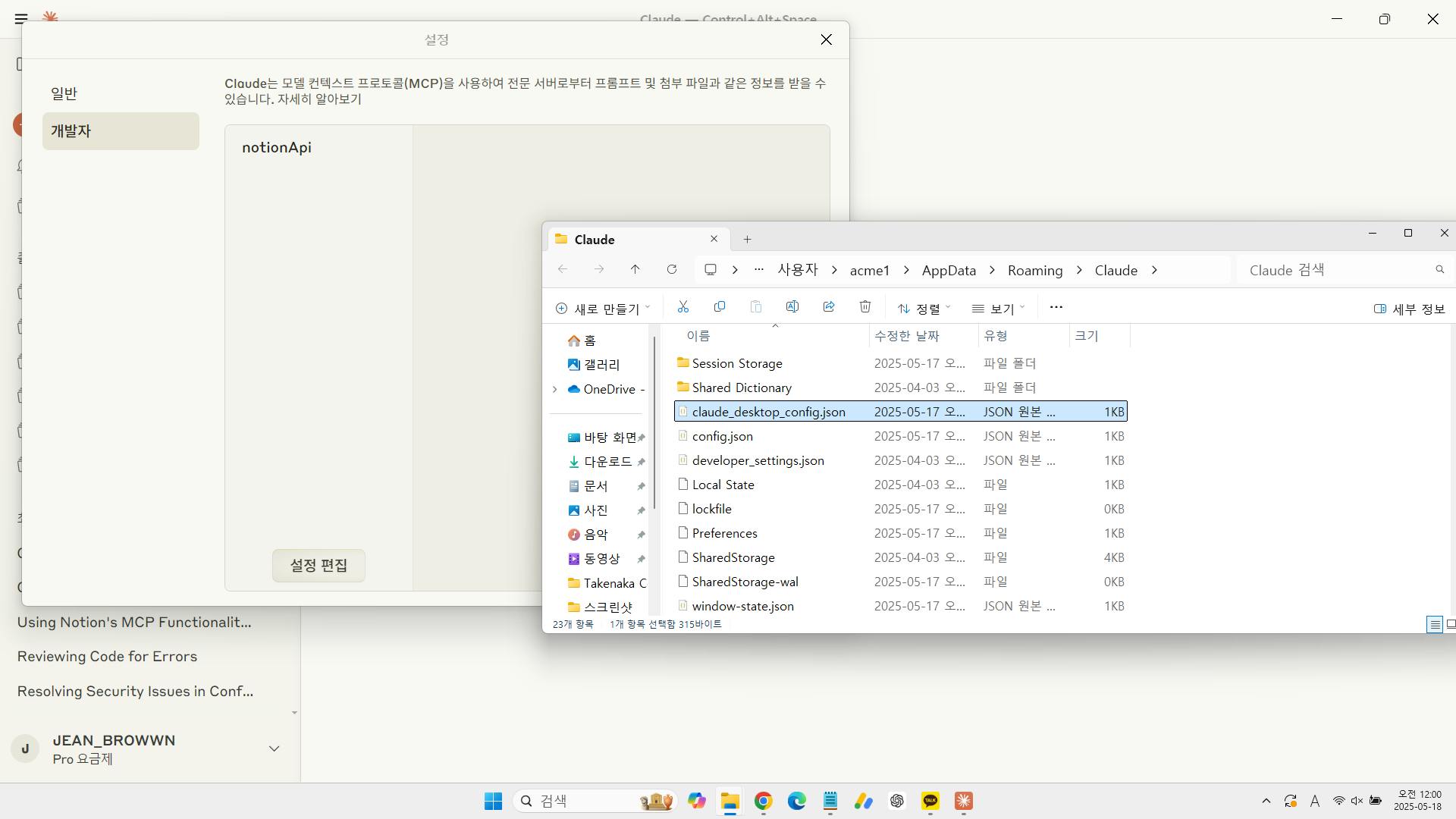
Task: Click the Cut scissors icon in Explorer toolbar
Action: (683, 307)
